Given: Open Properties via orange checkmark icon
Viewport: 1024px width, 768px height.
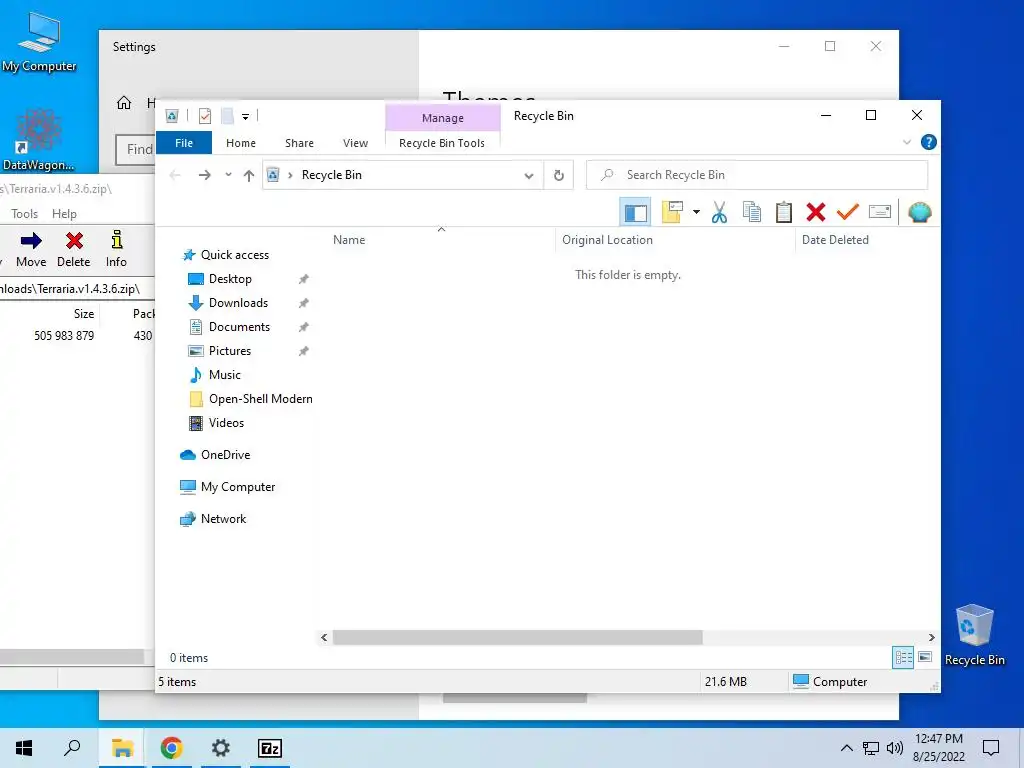Looking at the screenshot, I should [848, 212].
